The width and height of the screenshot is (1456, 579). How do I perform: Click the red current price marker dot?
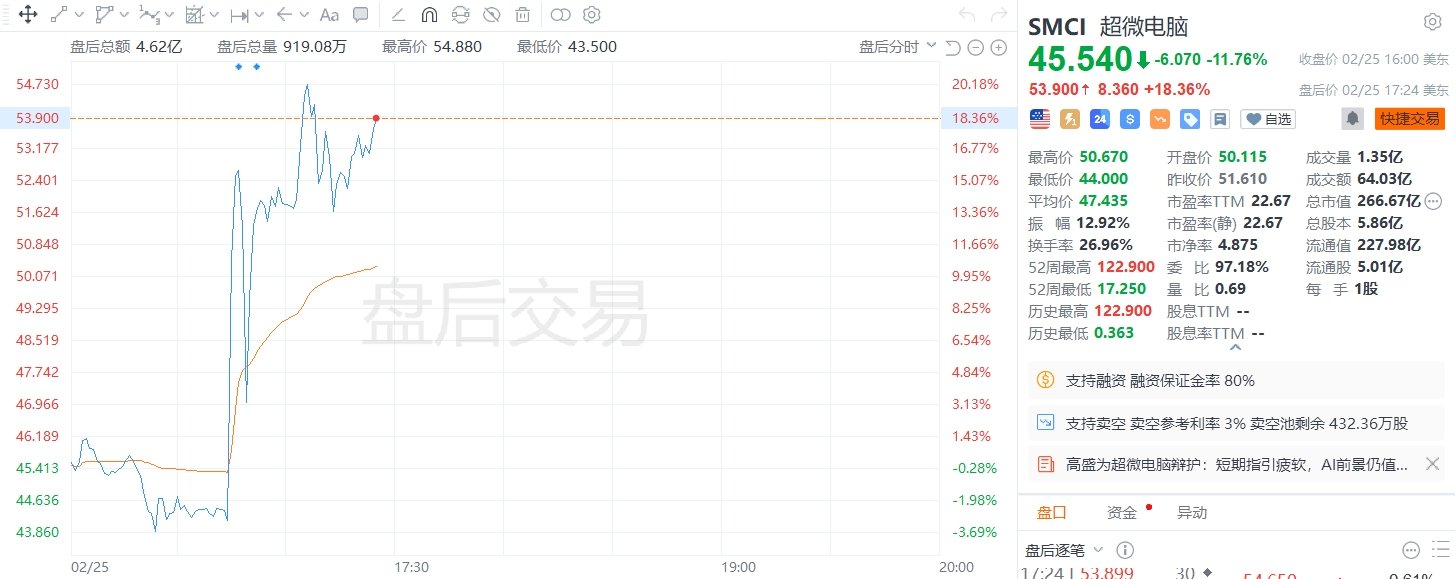pos(376,118)
